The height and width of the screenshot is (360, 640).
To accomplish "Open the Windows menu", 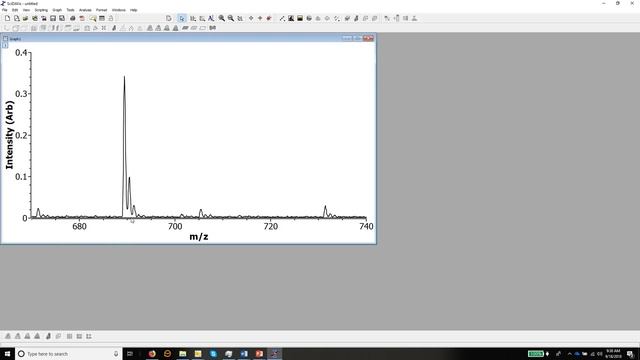I will click(x=119, y=10).
